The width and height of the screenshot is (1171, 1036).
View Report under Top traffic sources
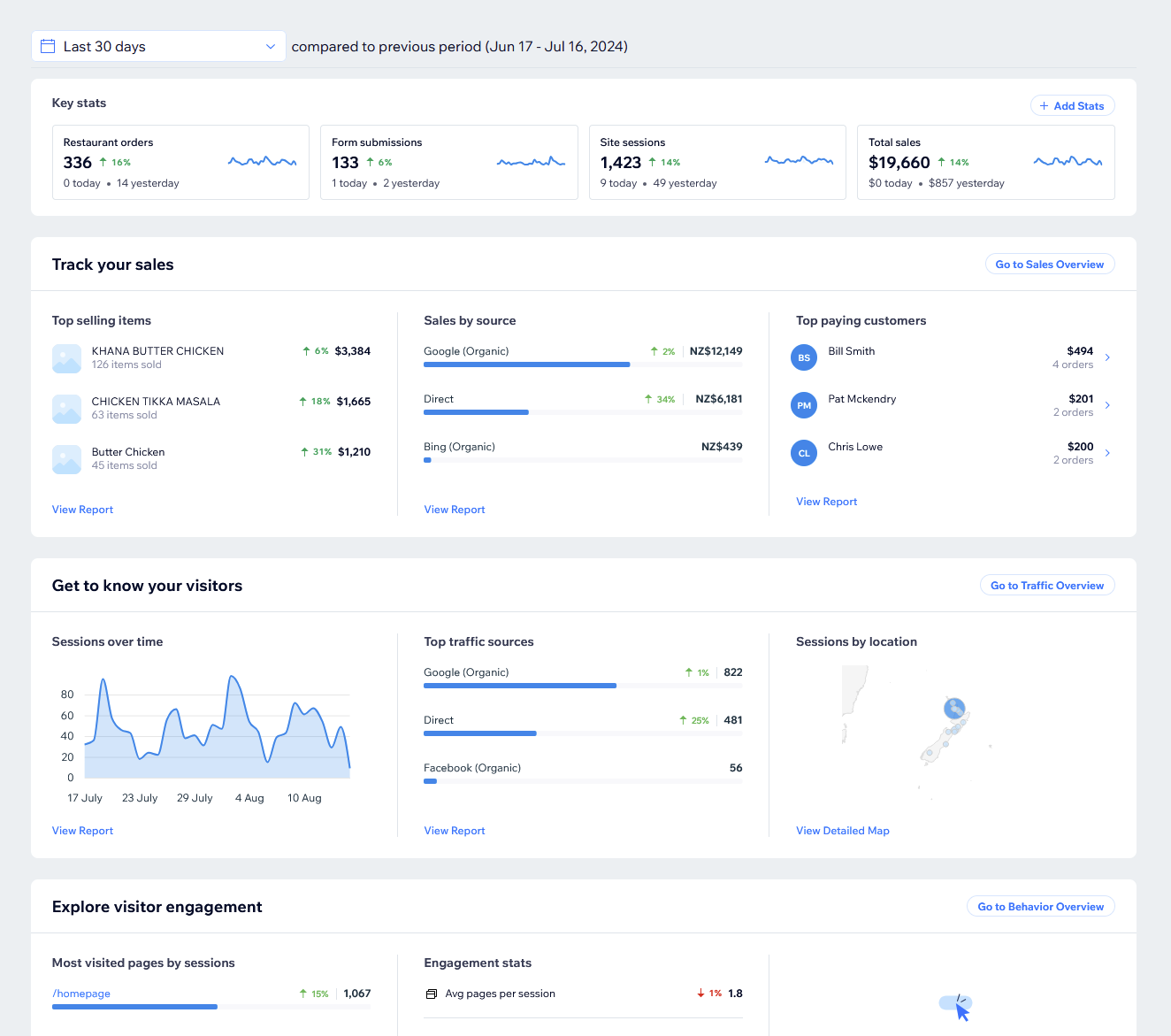pos(455,831)
